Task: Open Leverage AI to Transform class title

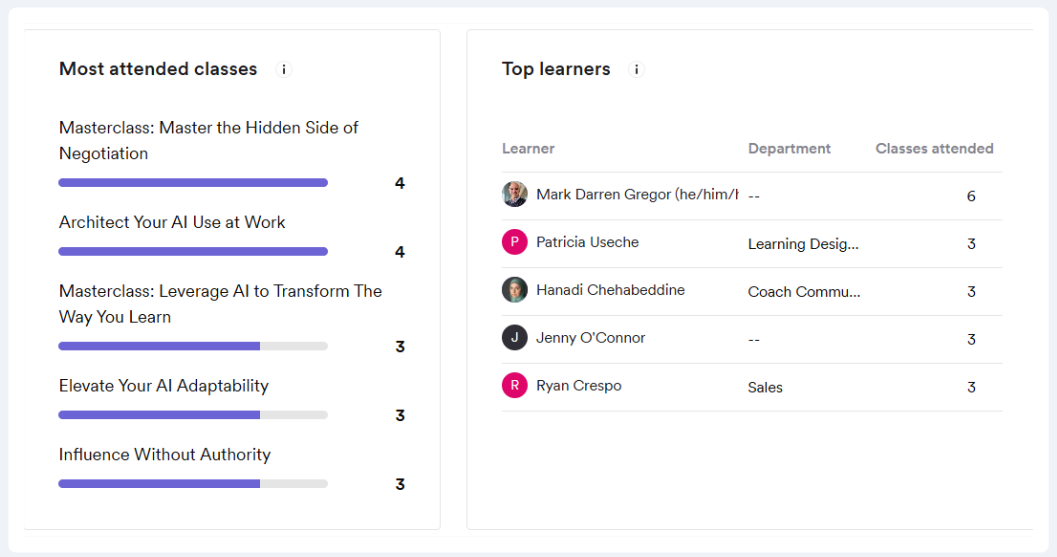Action: (220, 304)
